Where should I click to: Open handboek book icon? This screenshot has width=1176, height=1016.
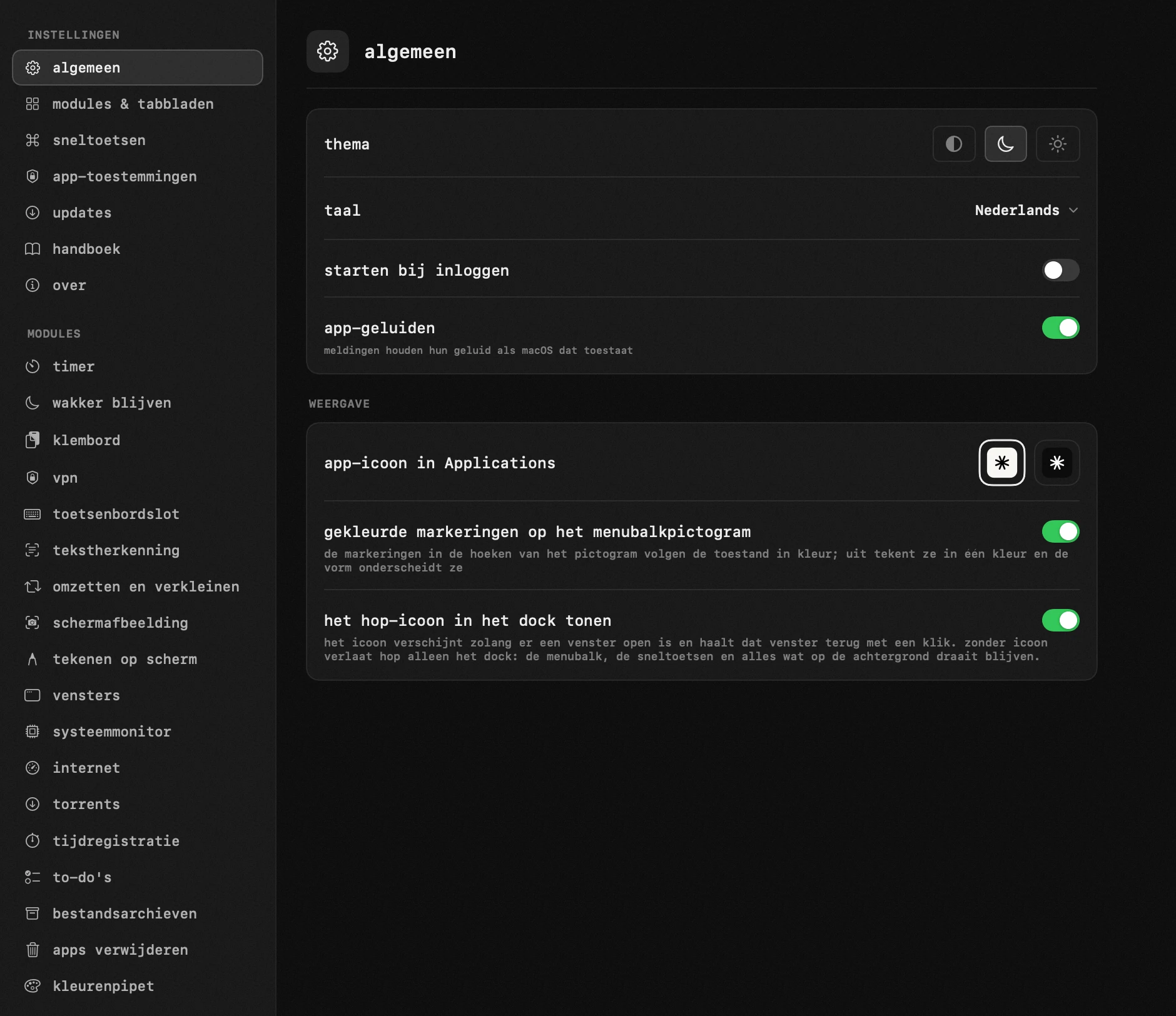coord(33,249)
